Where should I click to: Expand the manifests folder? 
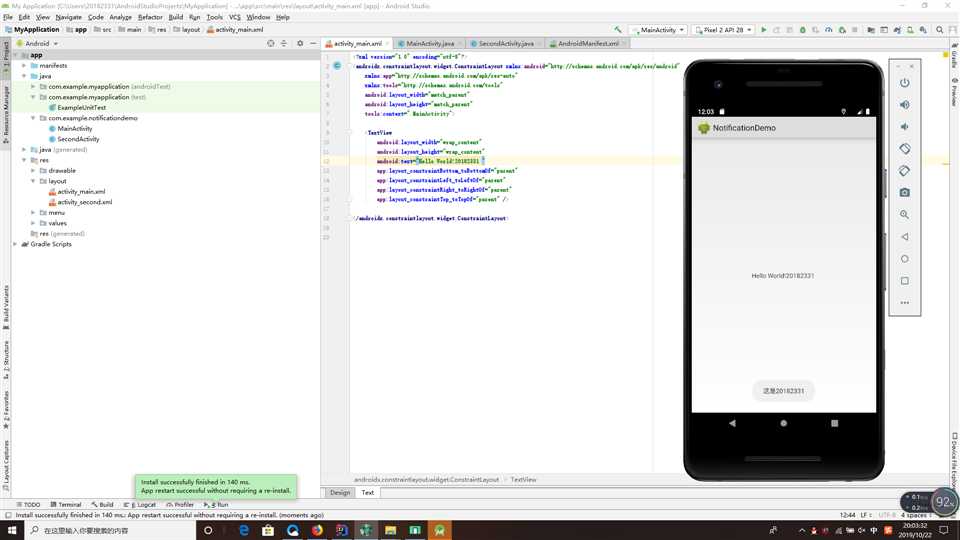[x=24, y=66]
